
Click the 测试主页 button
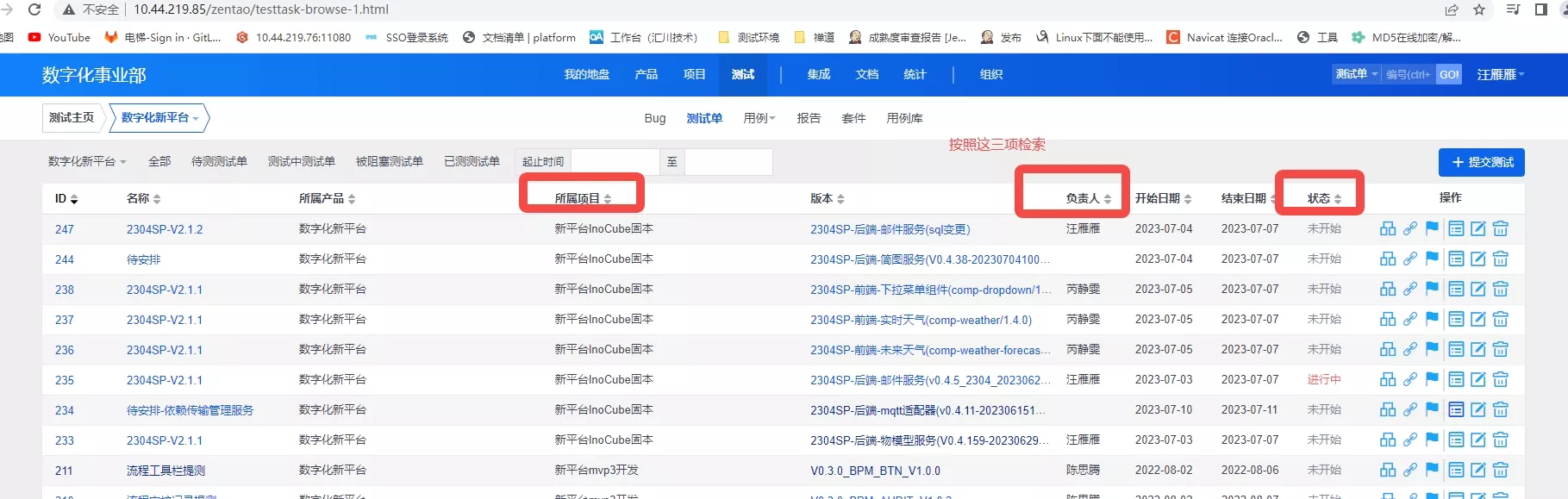click(72, 118)
